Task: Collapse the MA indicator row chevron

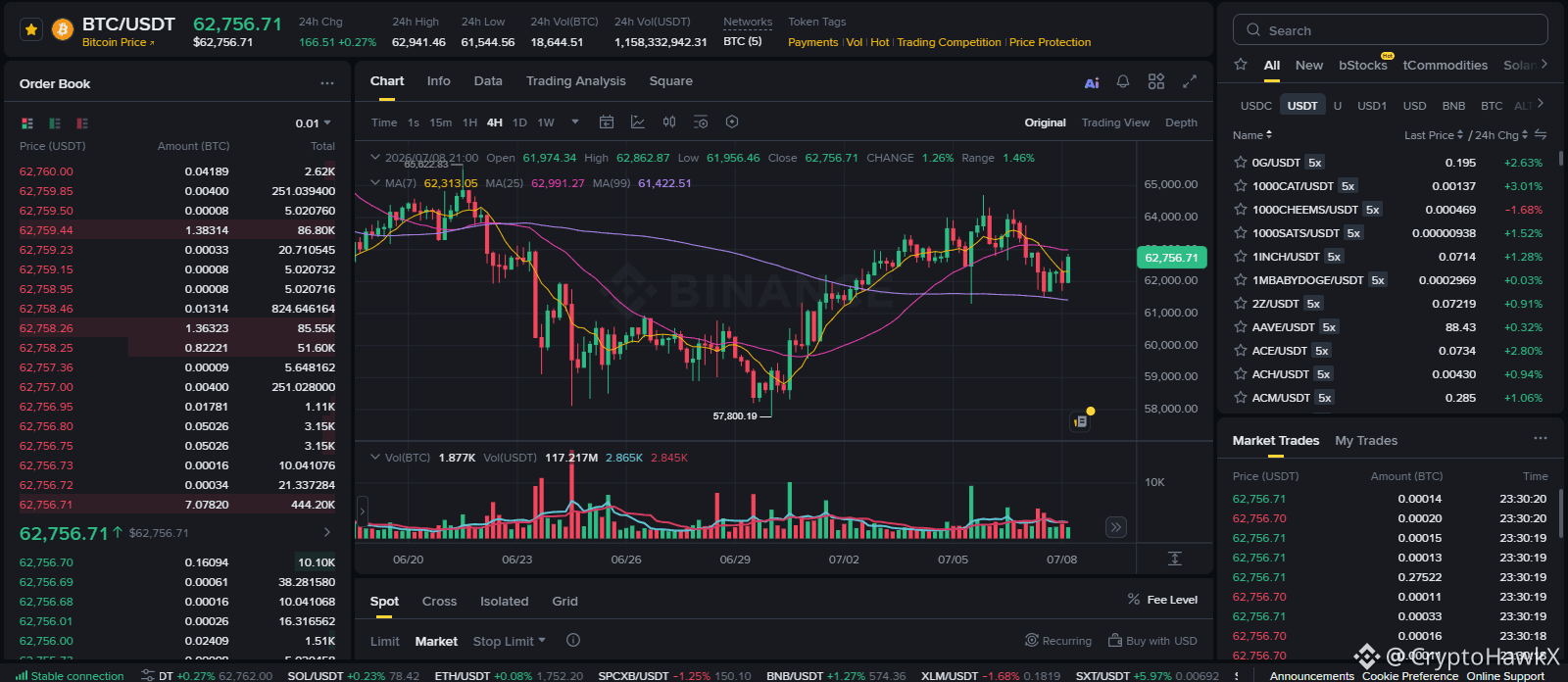Action: pyautogui.click(x=374, y=182)
